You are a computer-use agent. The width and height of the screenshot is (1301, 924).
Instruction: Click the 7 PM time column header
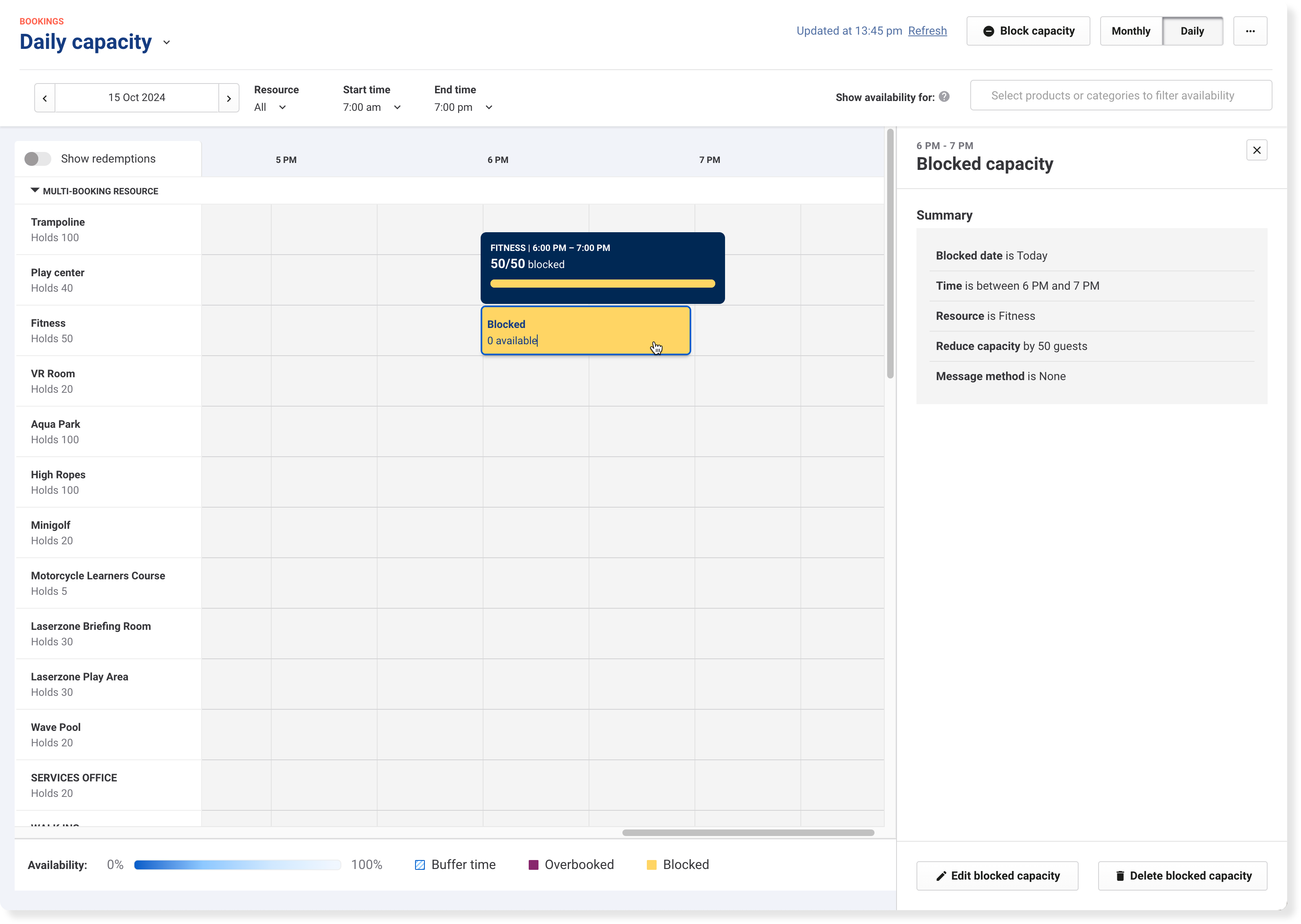coord(710,160)
